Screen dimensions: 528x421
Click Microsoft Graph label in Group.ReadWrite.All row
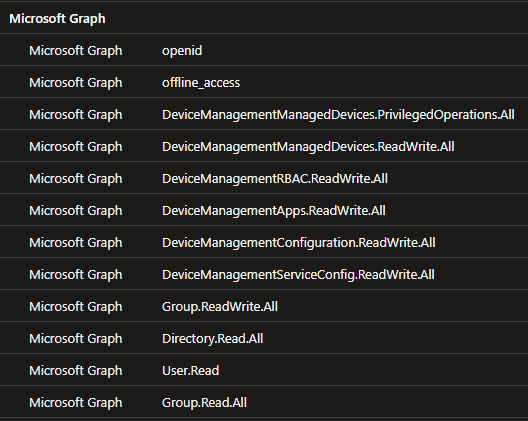76,306
